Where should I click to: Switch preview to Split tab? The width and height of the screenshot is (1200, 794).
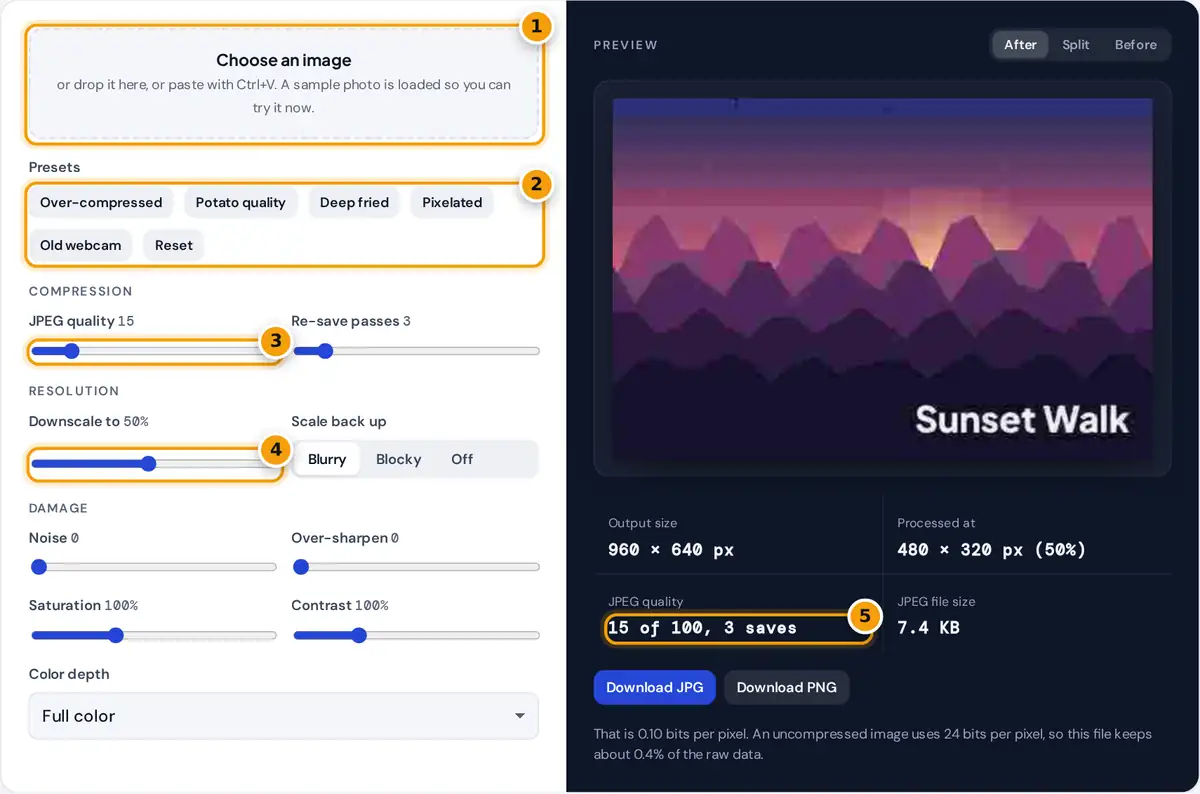(1076, 45)
